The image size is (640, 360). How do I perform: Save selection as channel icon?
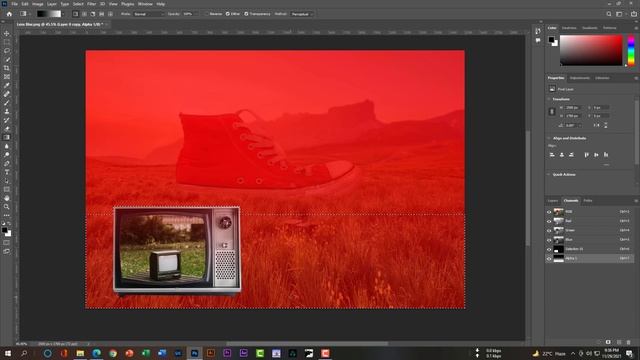608,342
